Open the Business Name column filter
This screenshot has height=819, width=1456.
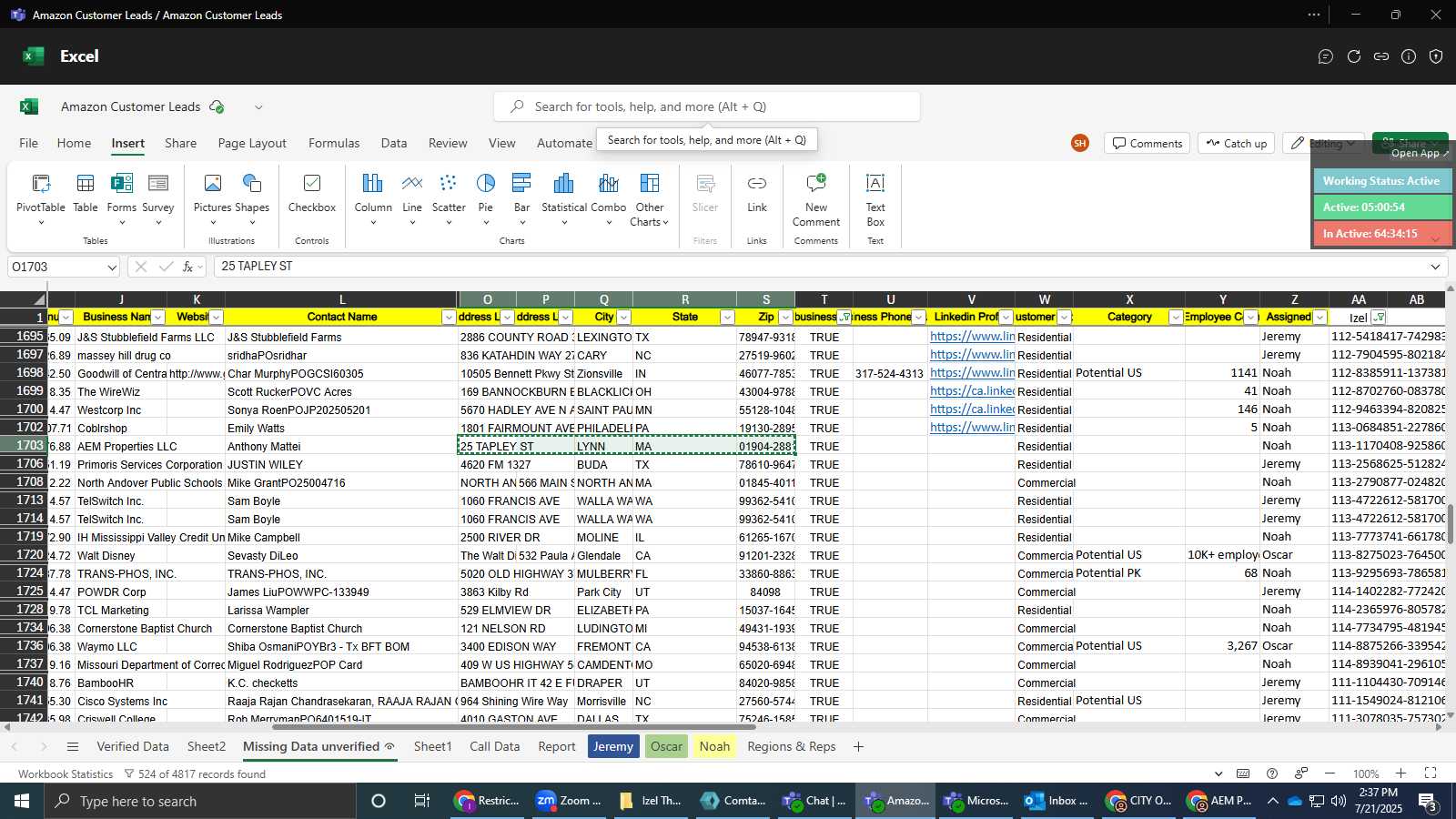[x=158, y=318]
